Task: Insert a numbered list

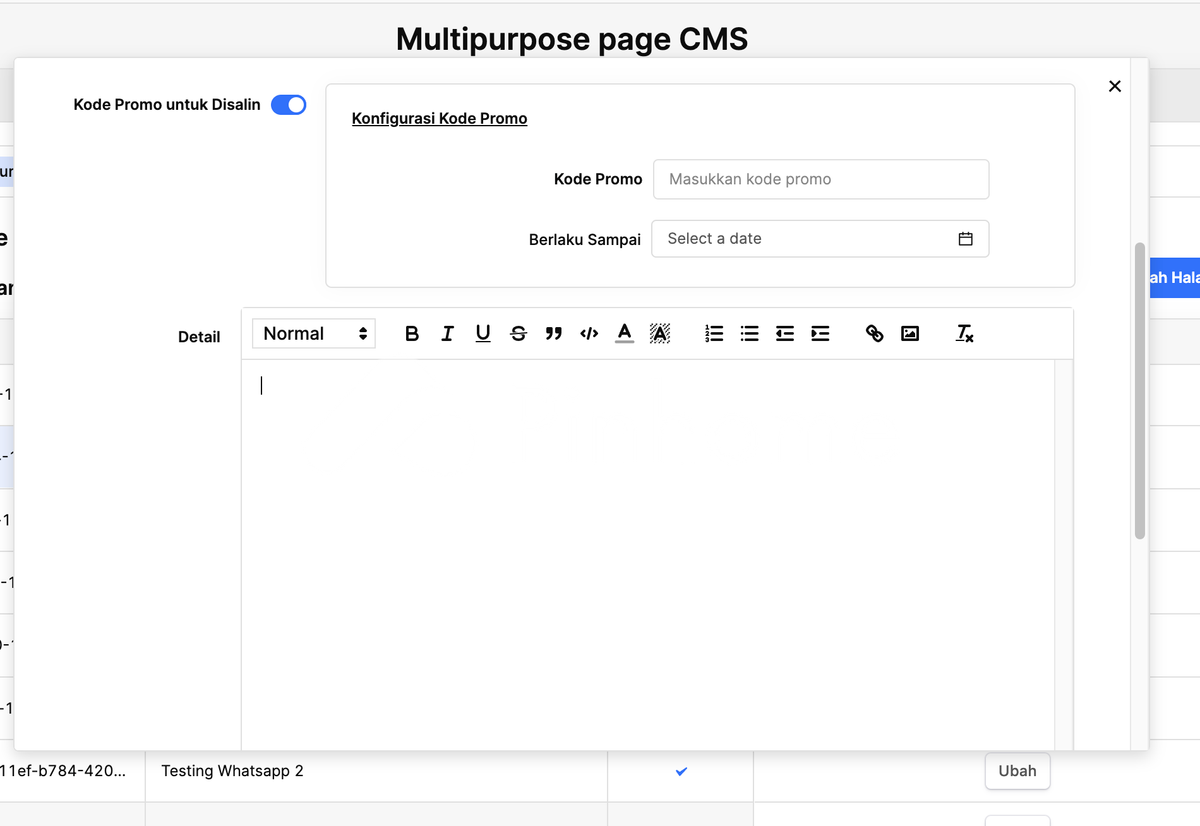Action: pos(714,334)
